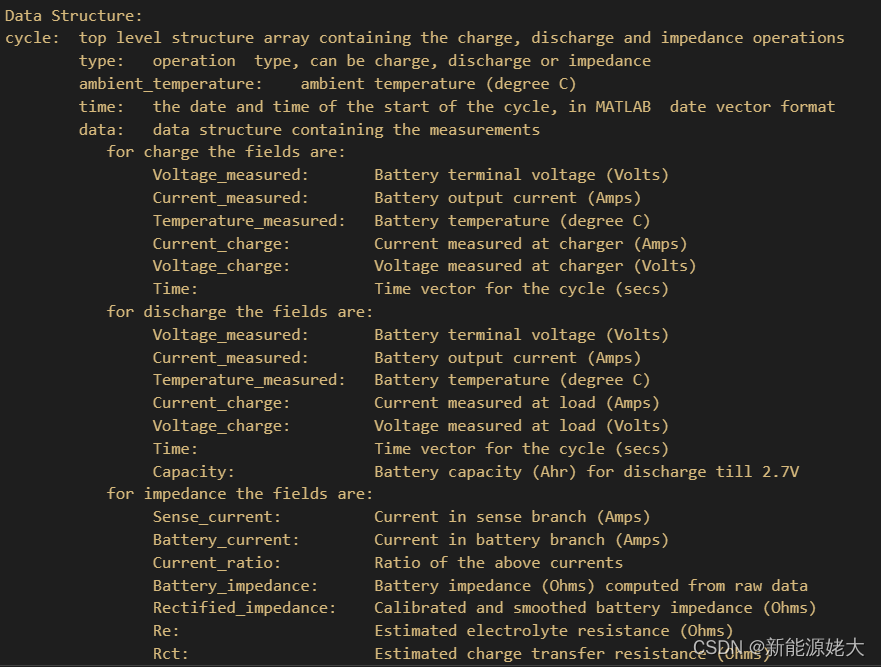Select 'Voltage measured at load (Volts)' description
The height and width of the screenshot is (667, 881).
(x=521, y=426)
